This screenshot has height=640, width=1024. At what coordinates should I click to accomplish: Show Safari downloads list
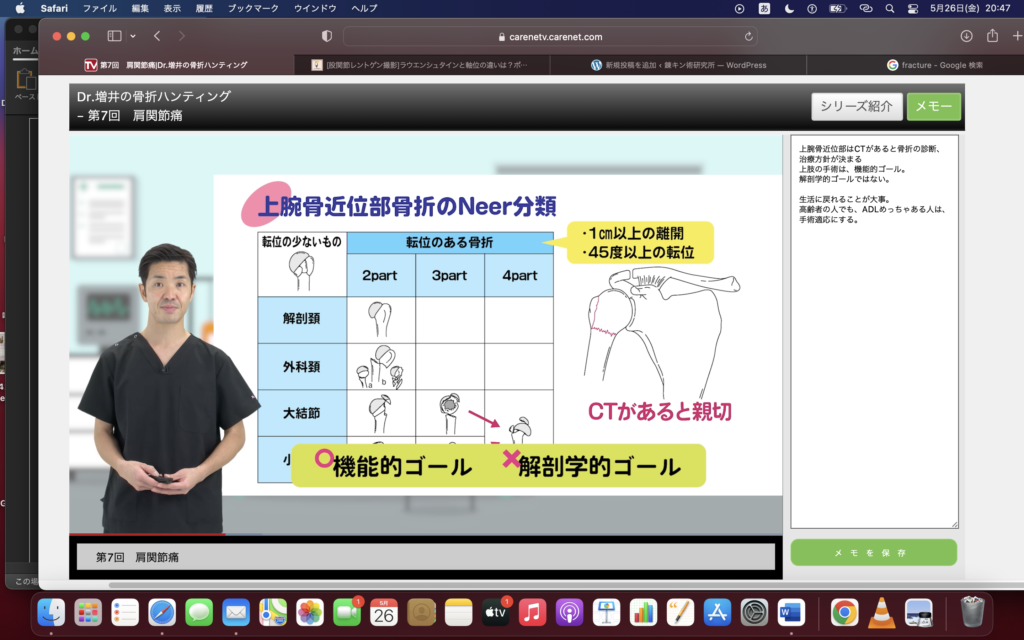(x=966, y=36)
